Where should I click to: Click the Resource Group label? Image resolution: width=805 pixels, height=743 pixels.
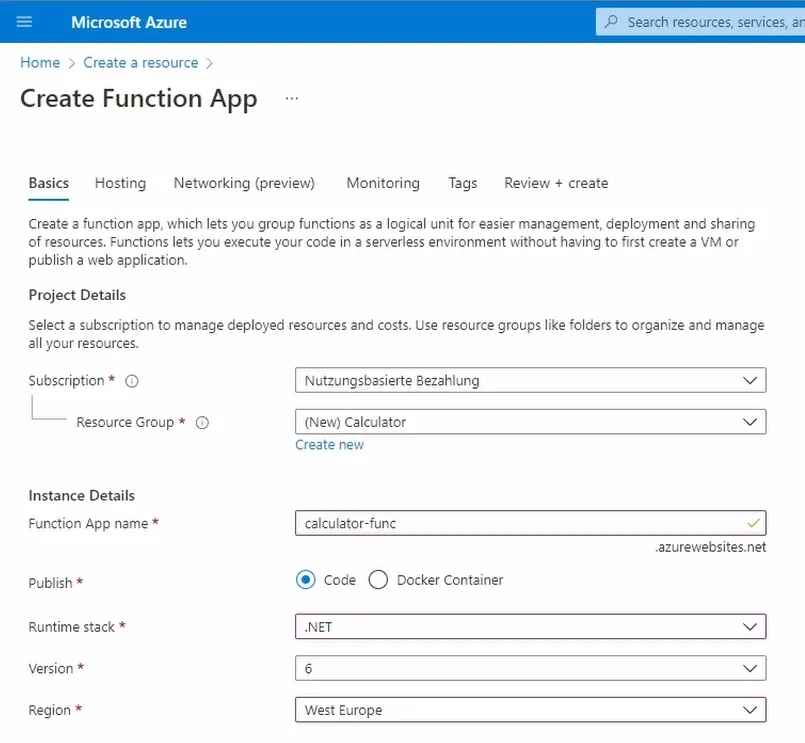point(125,423)
